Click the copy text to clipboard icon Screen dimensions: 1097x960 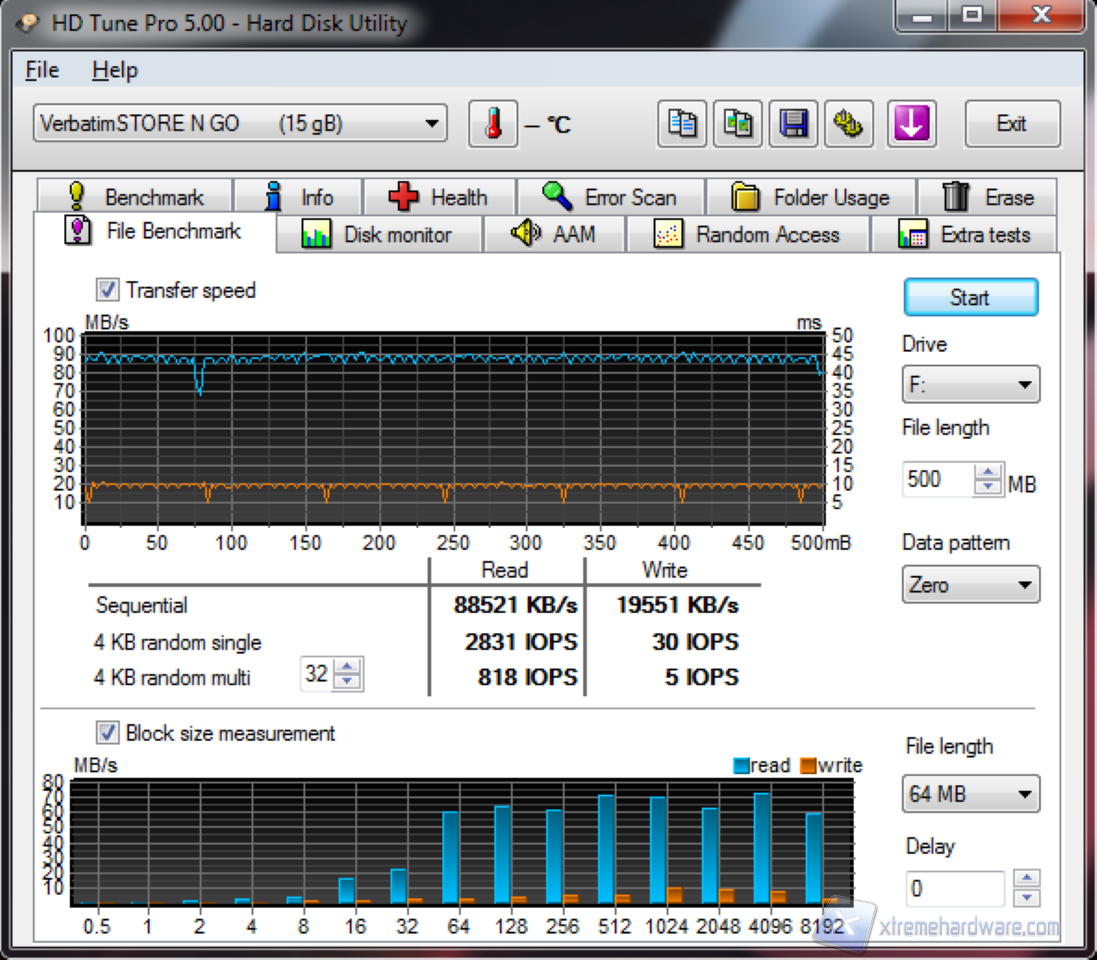click(x=683, y=124)
